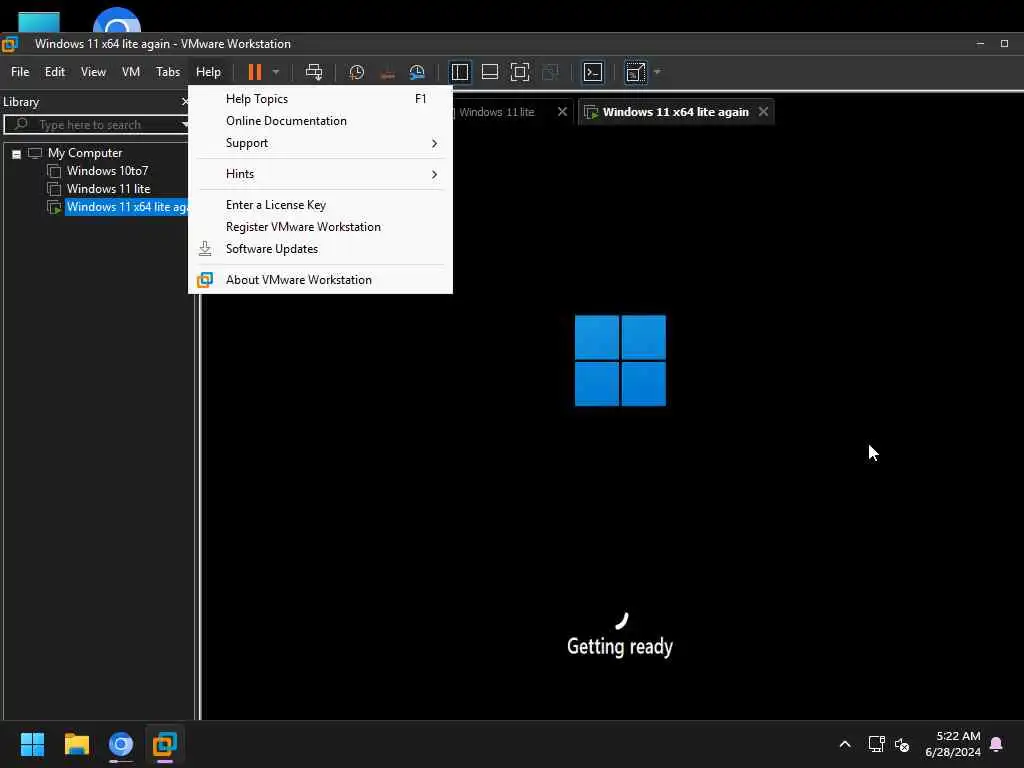Open File Explorer from the taskbar

point(76,744)
